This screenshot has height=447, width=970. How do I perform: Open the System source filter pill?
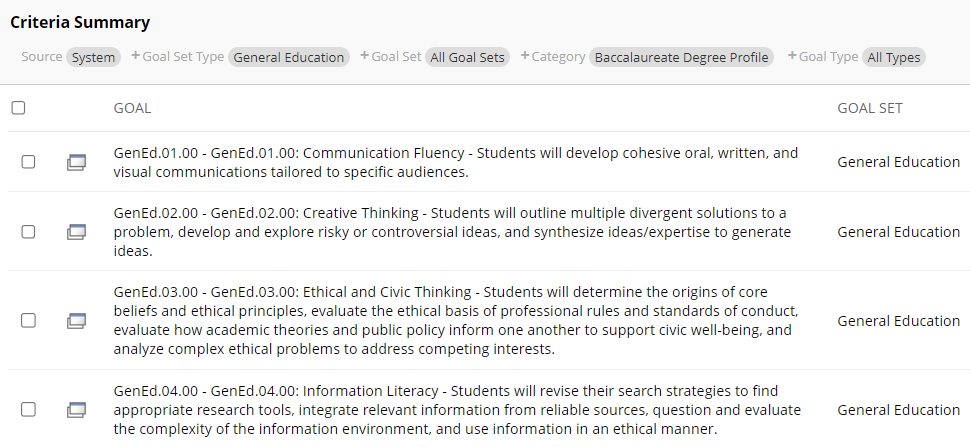coord(93,57)
